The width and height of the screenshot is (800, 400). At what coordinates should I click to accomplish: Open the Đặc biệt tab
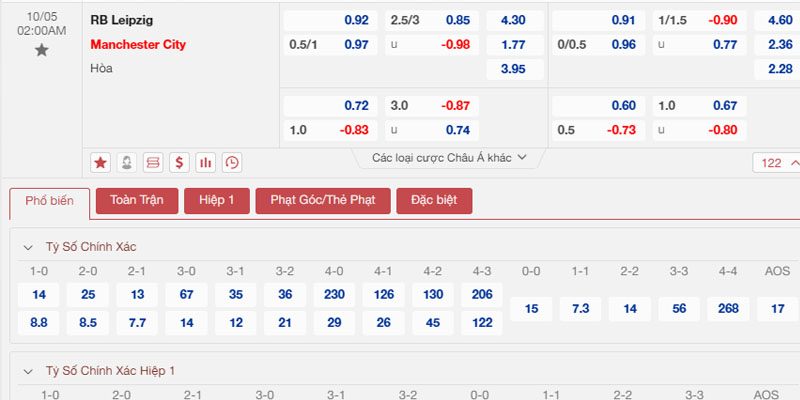pyautogui.click(x=434, y=201)
